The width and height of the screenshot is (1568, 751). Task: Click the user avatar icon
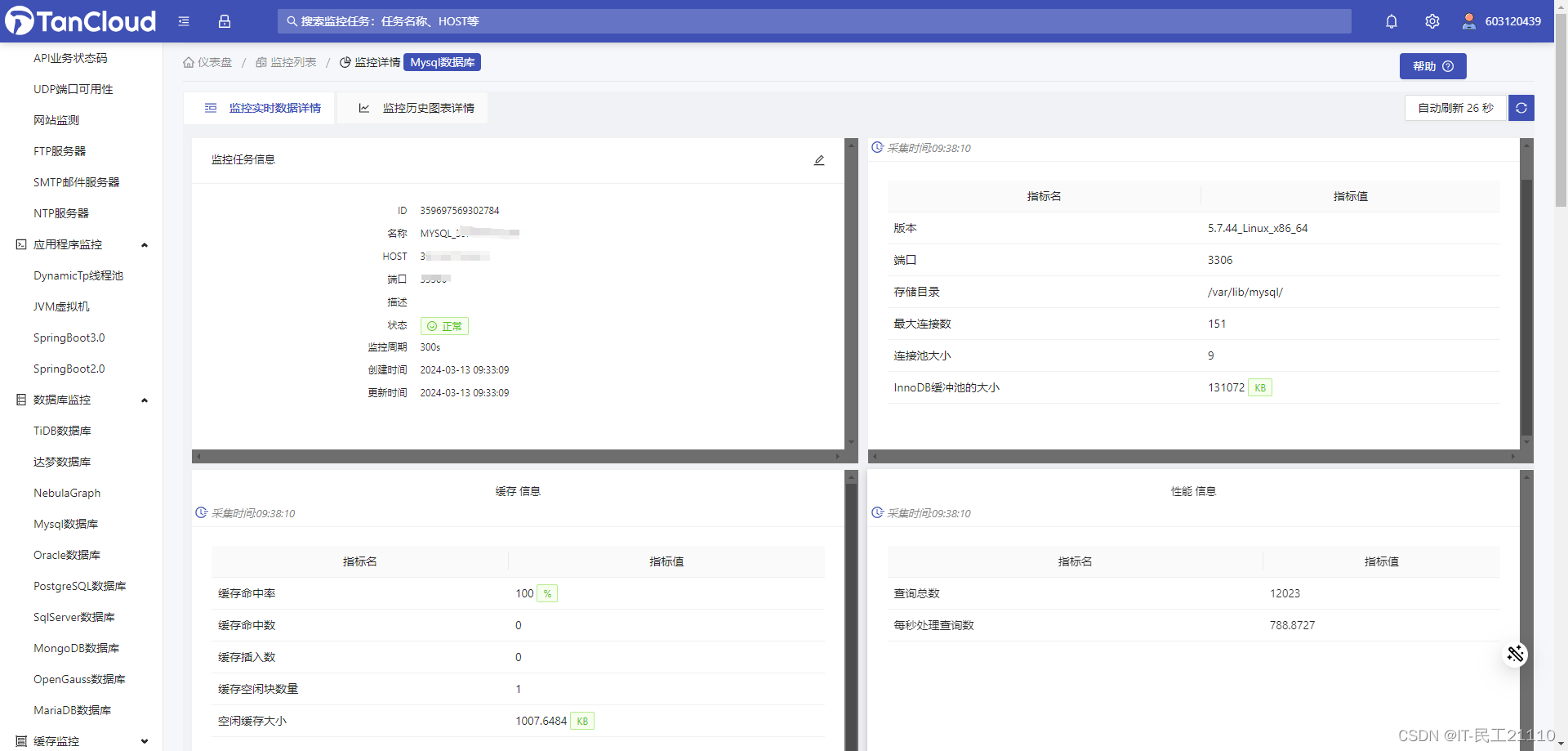(1469, 21)
